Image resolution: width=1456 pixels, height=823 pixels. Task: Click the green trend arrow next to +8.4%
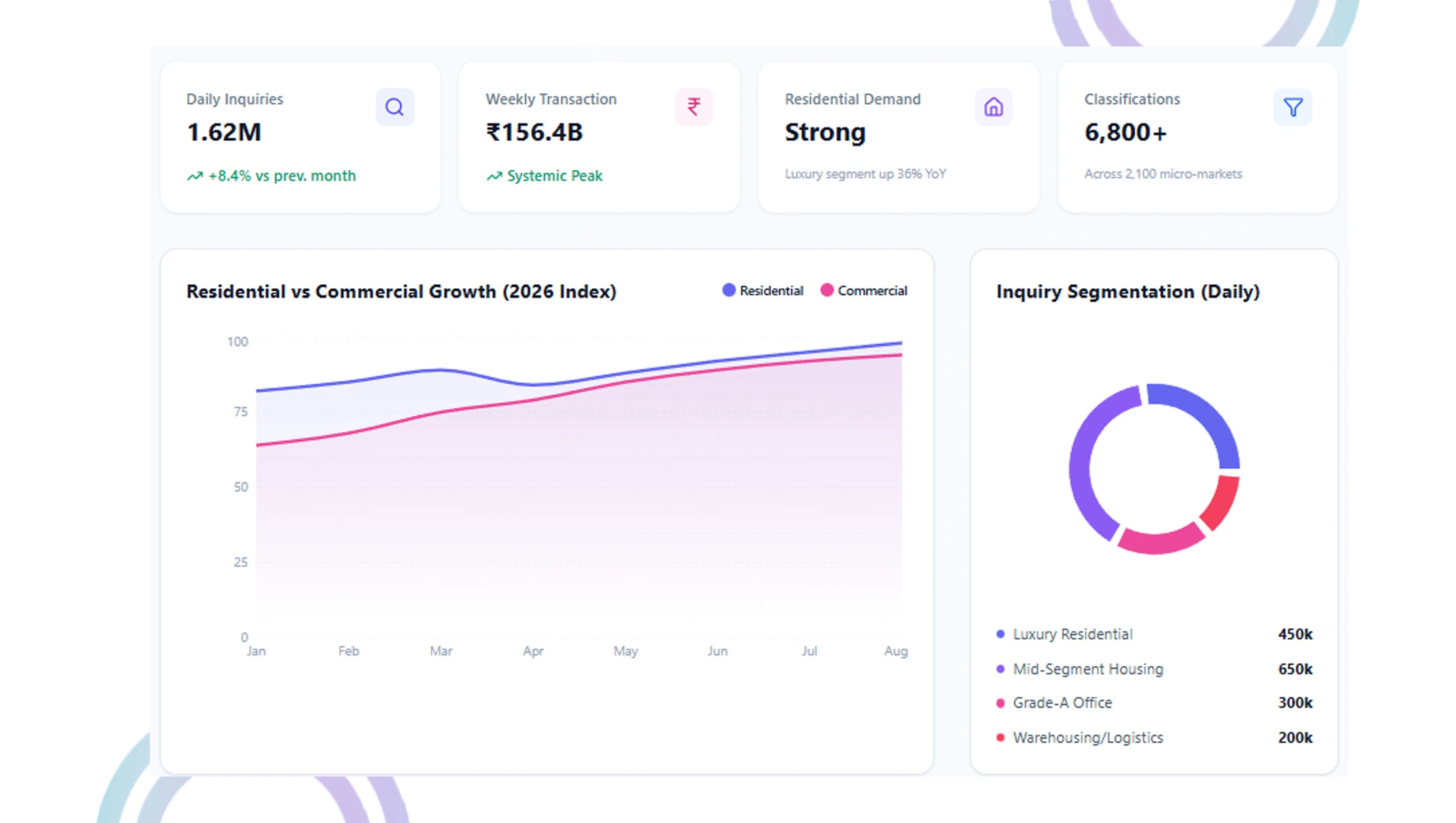point(194,175)
